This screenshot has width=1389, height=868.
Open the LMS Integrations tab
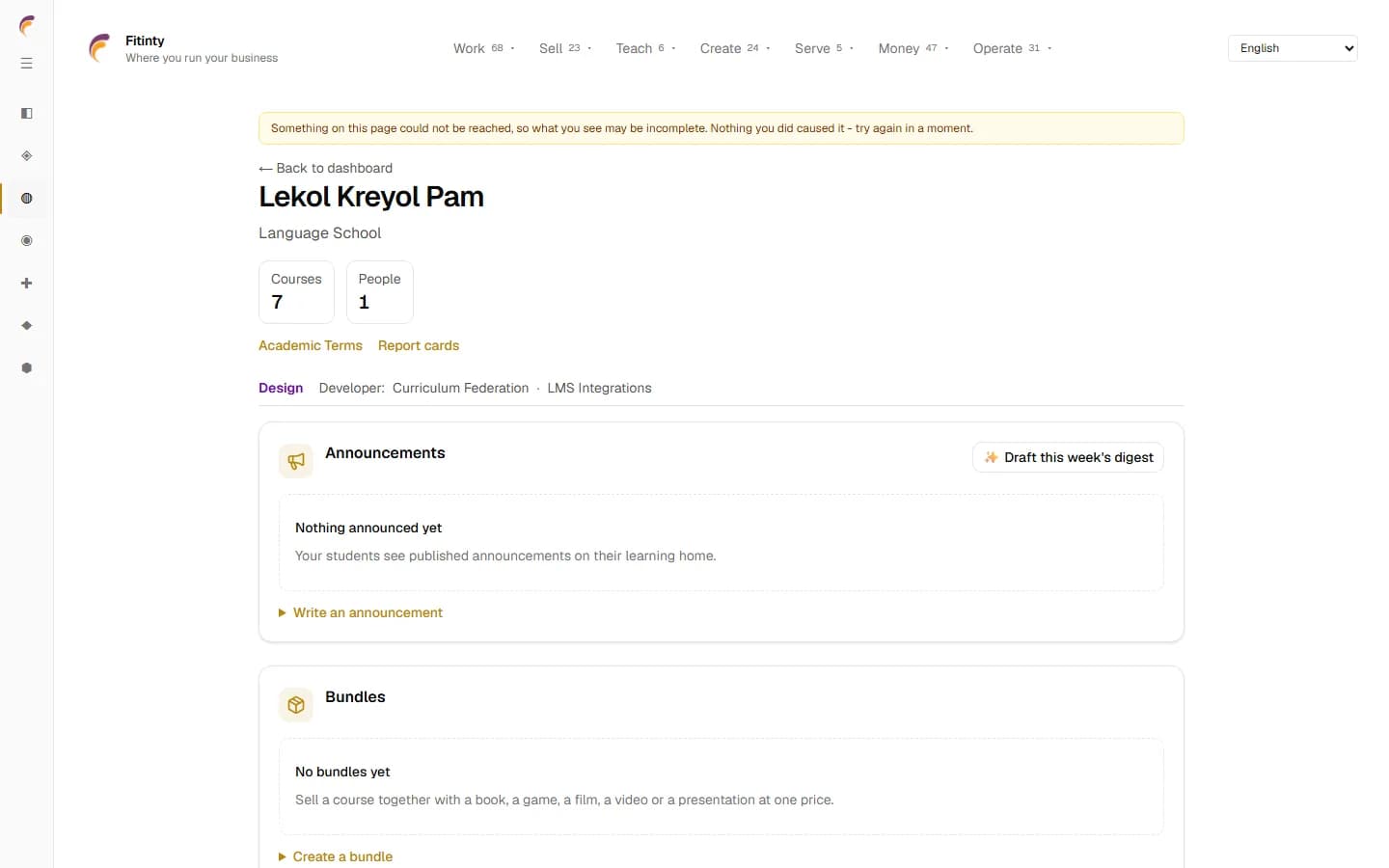pyautogui.click(x=599, y=388)
